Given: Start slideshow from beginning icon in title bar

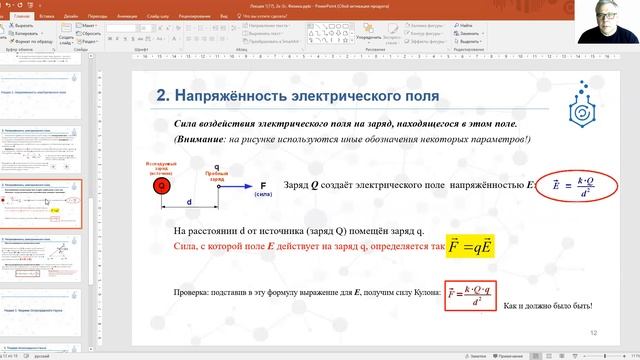Looking at the screenshot, I should click(x=30, y=5).
